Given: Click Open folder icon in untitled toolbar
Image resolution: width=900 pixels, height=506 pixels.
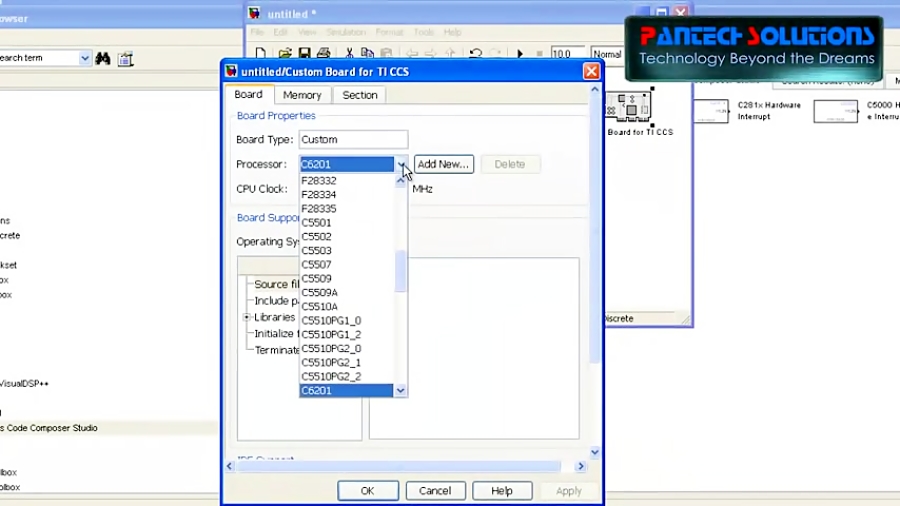Looking at the screenshot, I should click(285, 53).
